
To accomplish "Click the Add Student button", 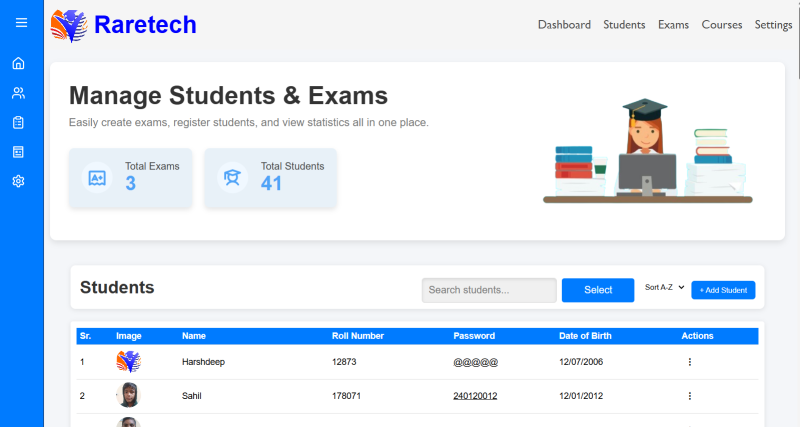I will (x=723, y=290).
